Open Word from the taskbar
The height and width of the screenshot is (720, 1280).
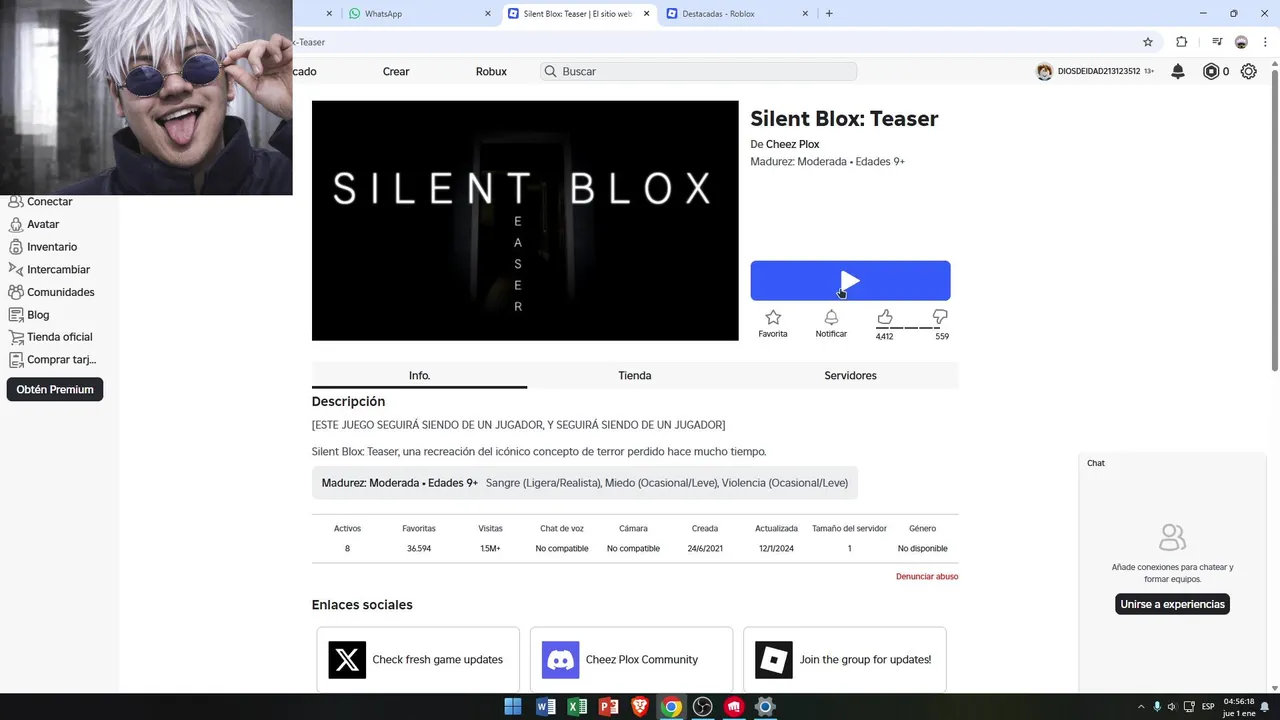point(546,707)
